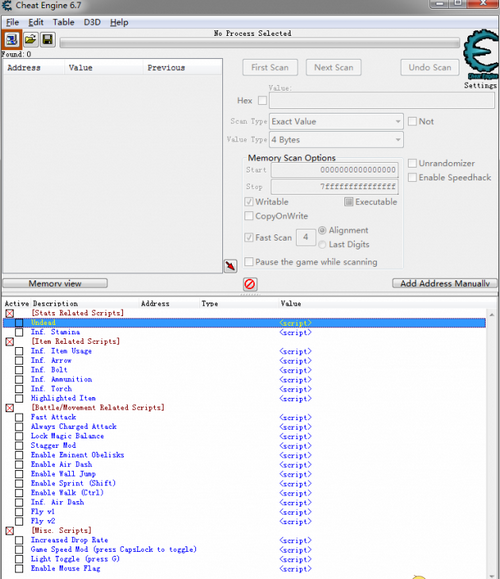This screenshot has height=579, width=500.
Task: Click the red arrow add-to-list icon
Action: coord(230,265)
